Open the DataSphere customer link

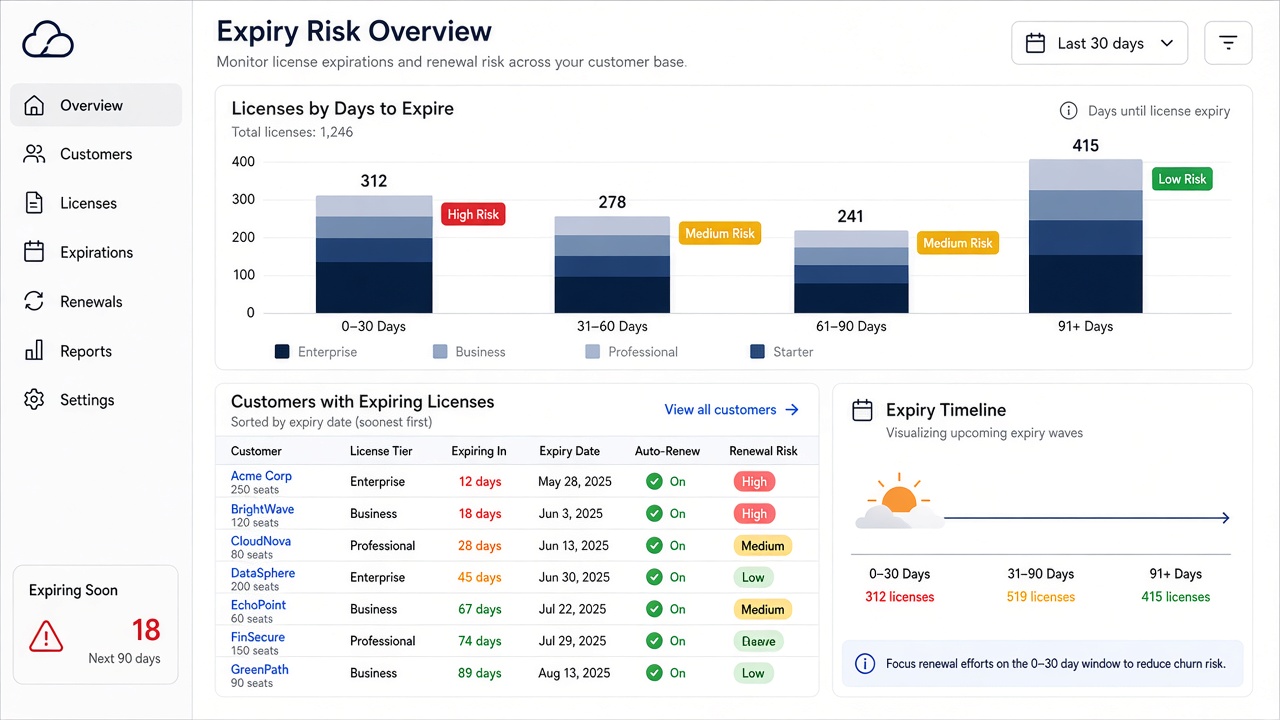point(263,573)
